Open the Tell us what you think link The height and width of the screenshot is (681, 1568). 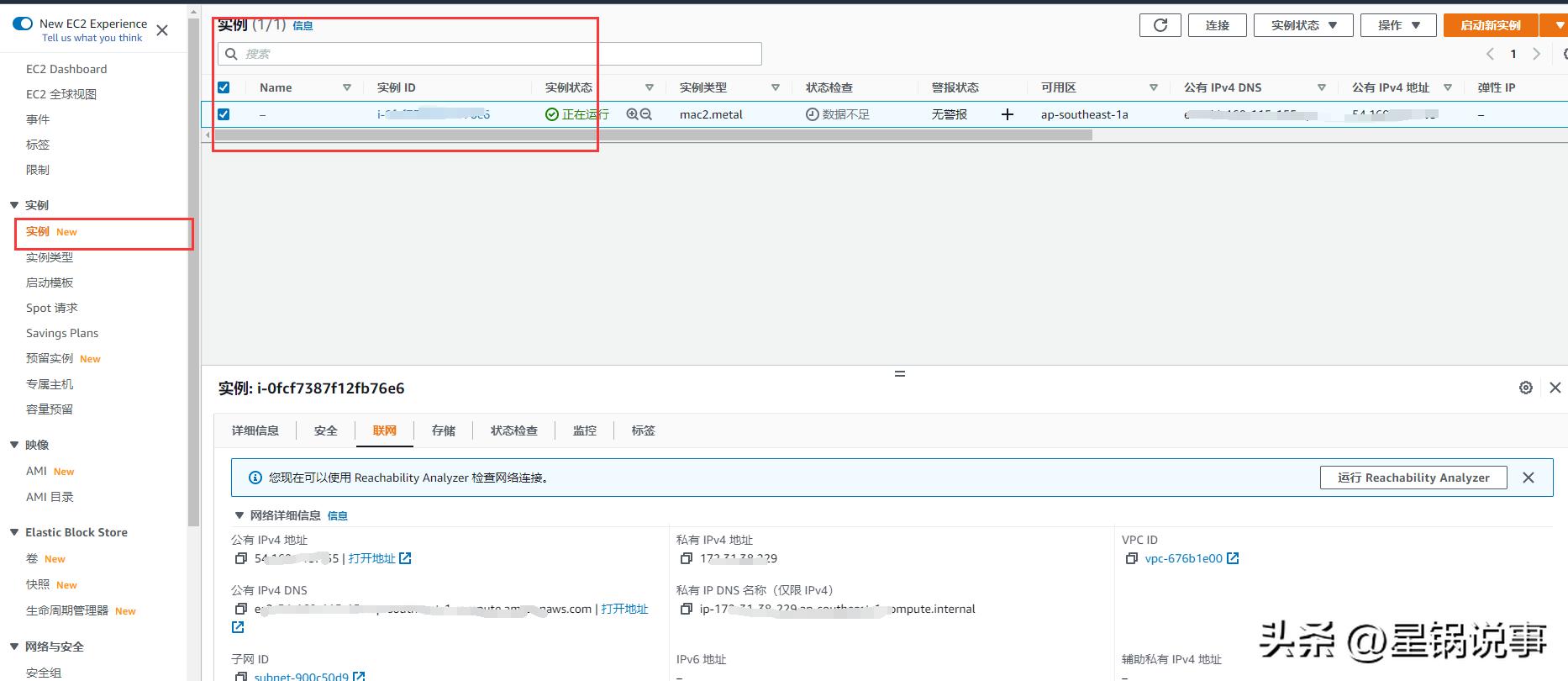click(92, 38)
